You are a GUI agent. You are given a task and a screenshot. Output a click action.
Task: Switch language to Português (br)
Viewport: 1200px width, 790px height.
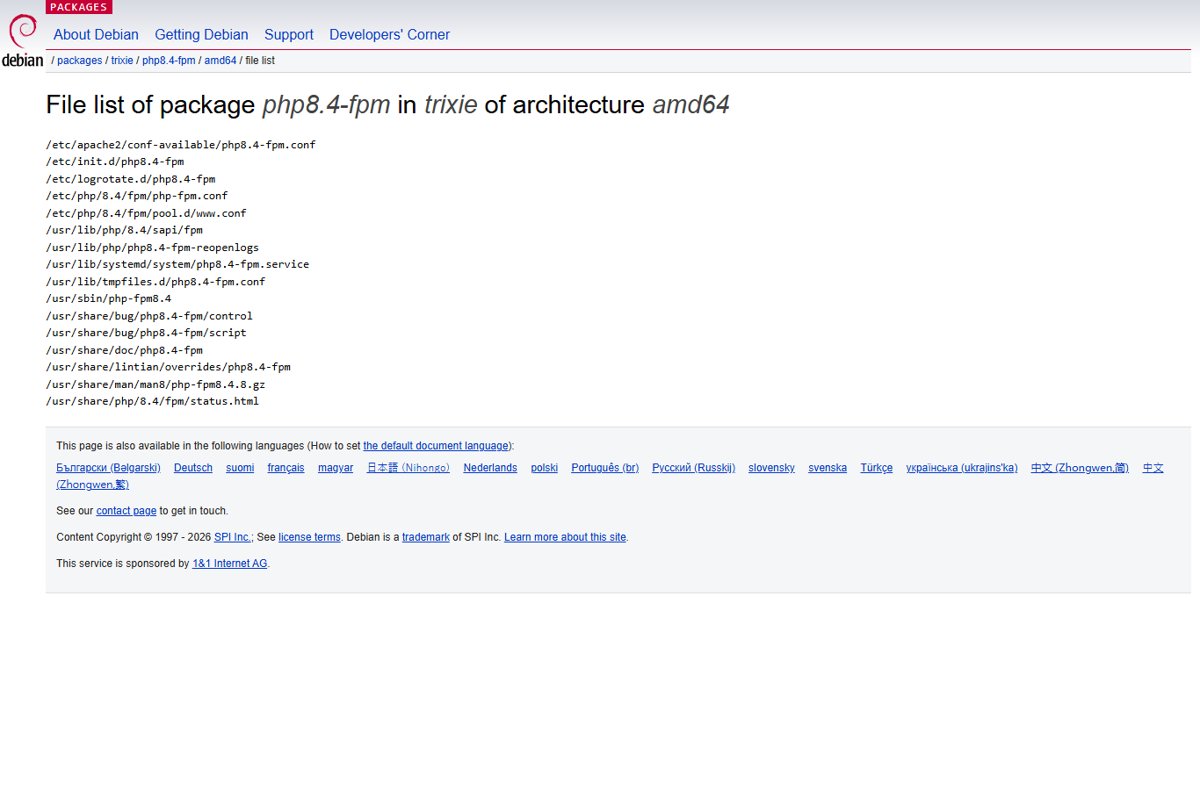[605, 468]
